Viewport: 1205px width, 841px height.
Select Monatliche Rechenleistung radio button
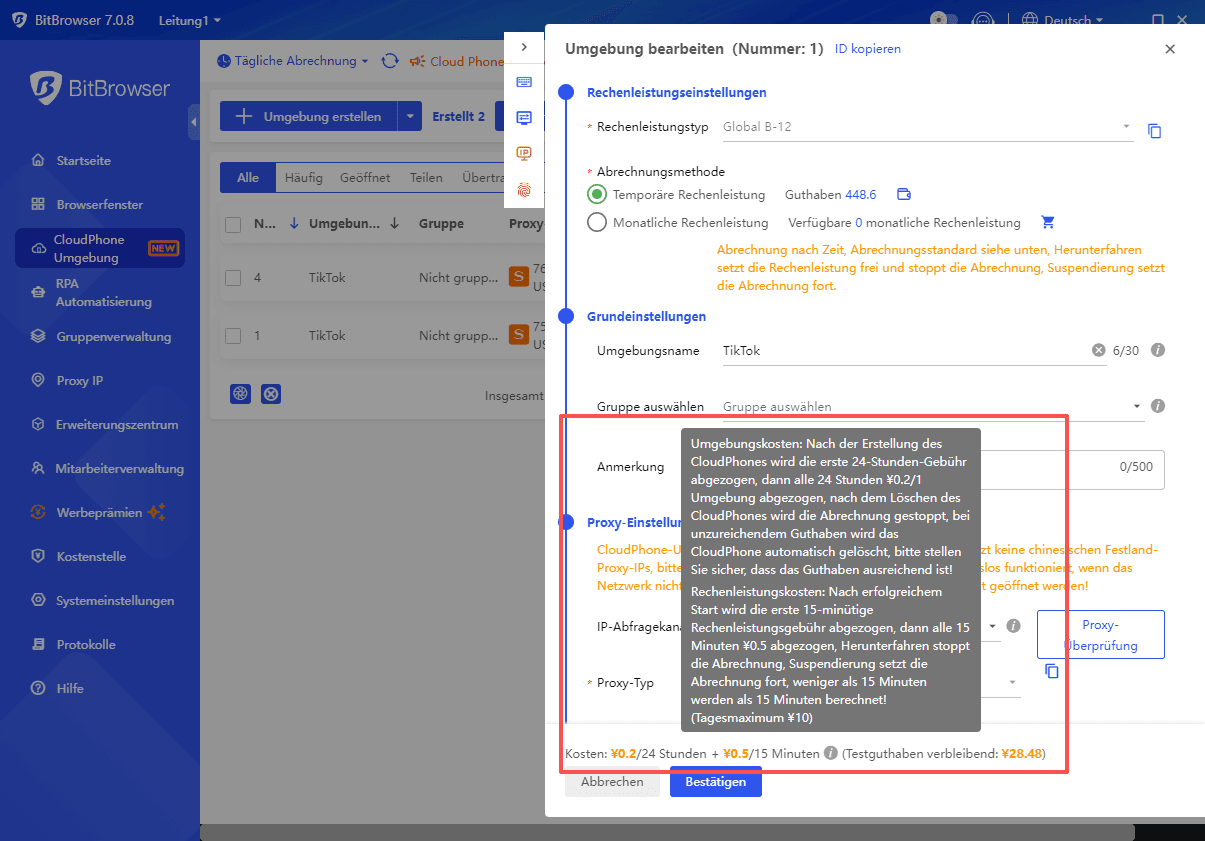[597, 223]
